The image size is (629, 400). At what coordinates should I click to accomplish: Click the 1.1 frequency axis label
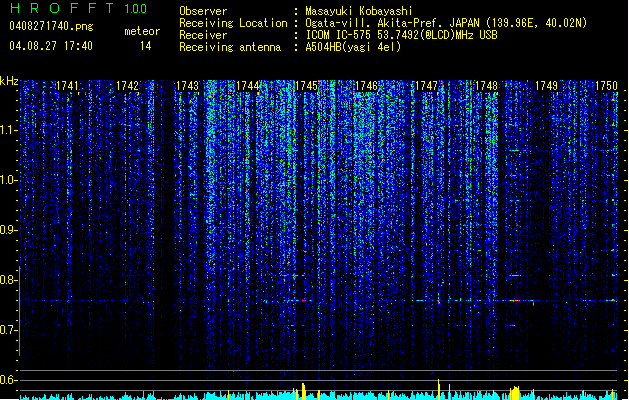tap(9, 130)
